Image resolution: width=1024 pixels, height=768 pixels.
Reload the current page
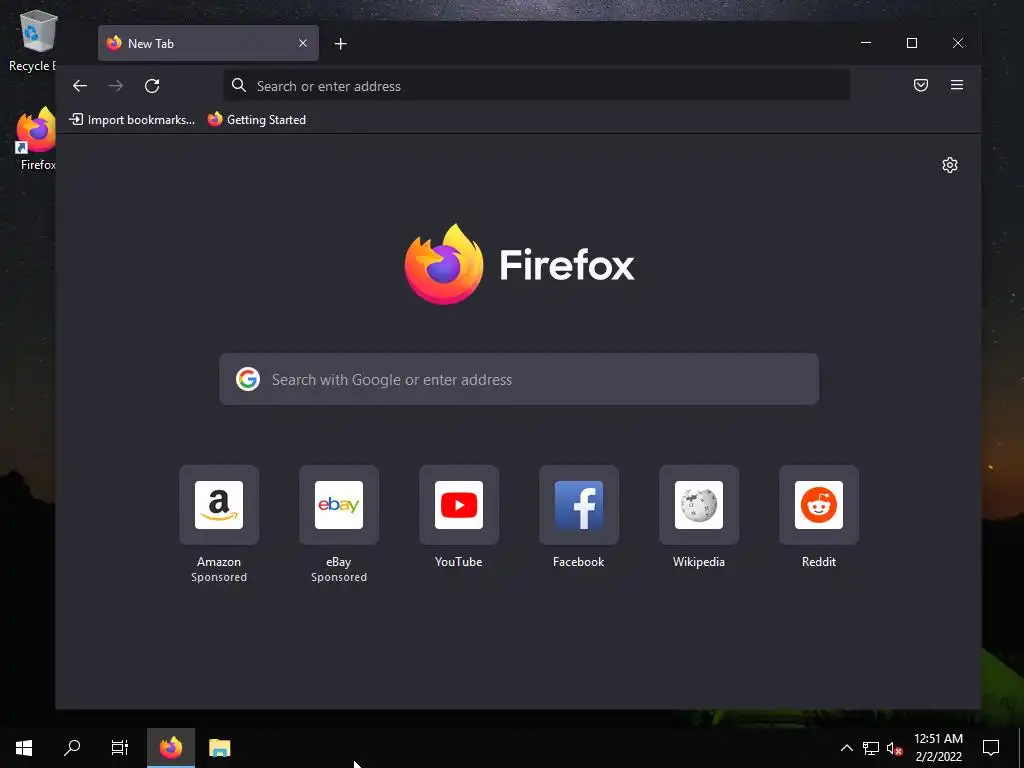pyautogui.click(x=152, y=86)
